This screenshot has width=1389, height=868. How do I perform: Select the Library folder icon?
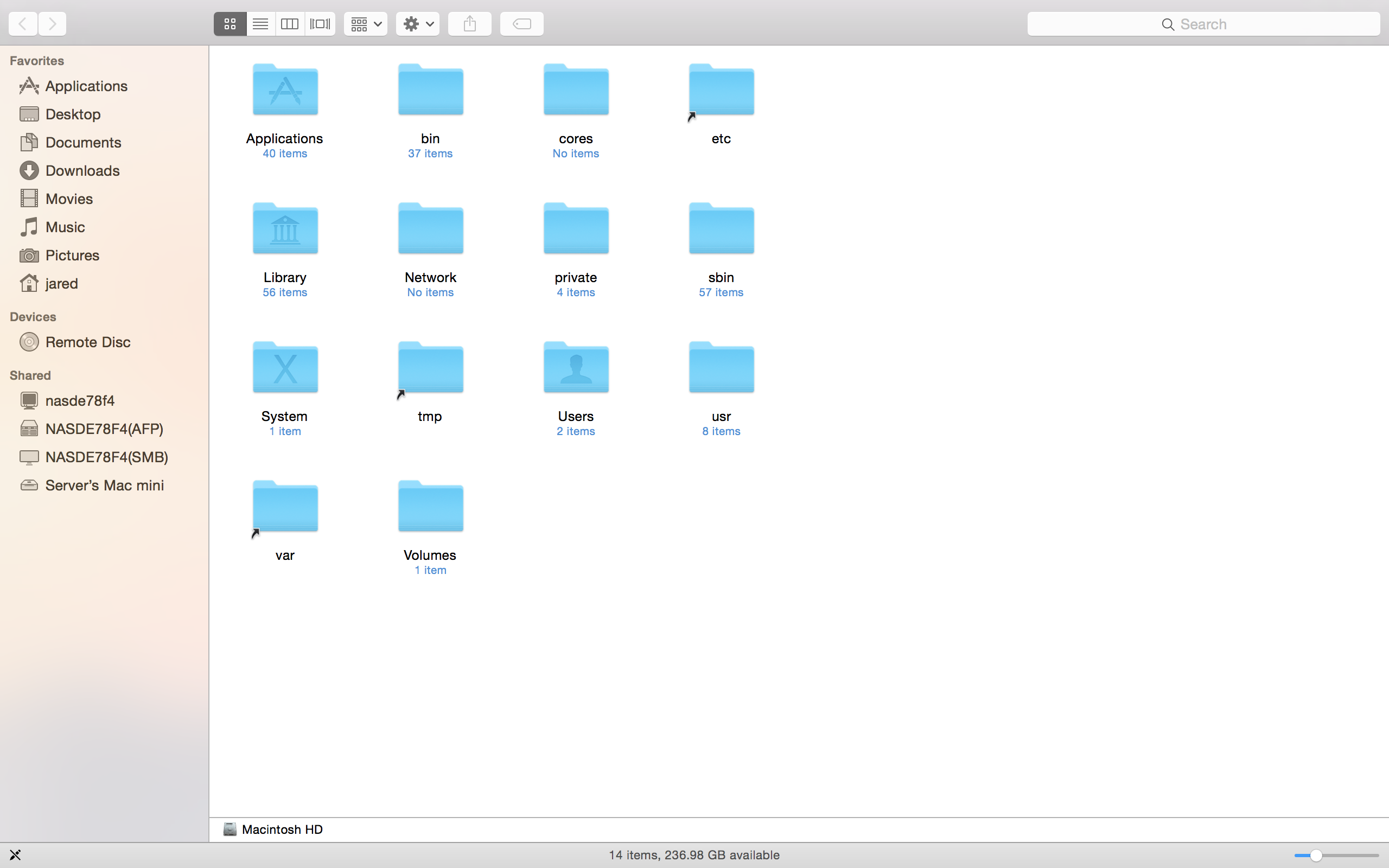pos(285,228)
